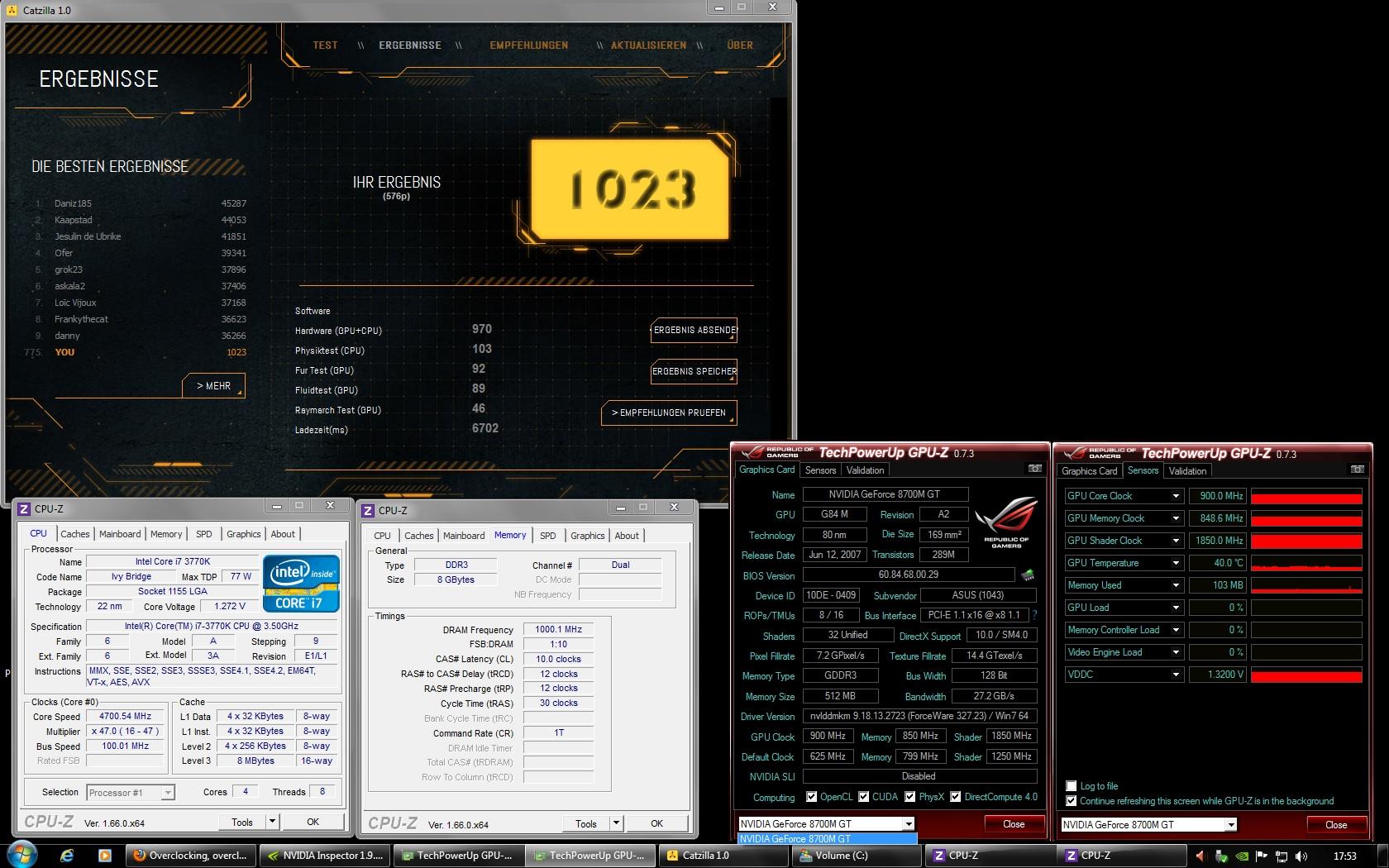Image resolution: width=1389 pixels, height=868 pixels.
Task: Click the speaker tray icon
Action: click(x=1301, y=856)
